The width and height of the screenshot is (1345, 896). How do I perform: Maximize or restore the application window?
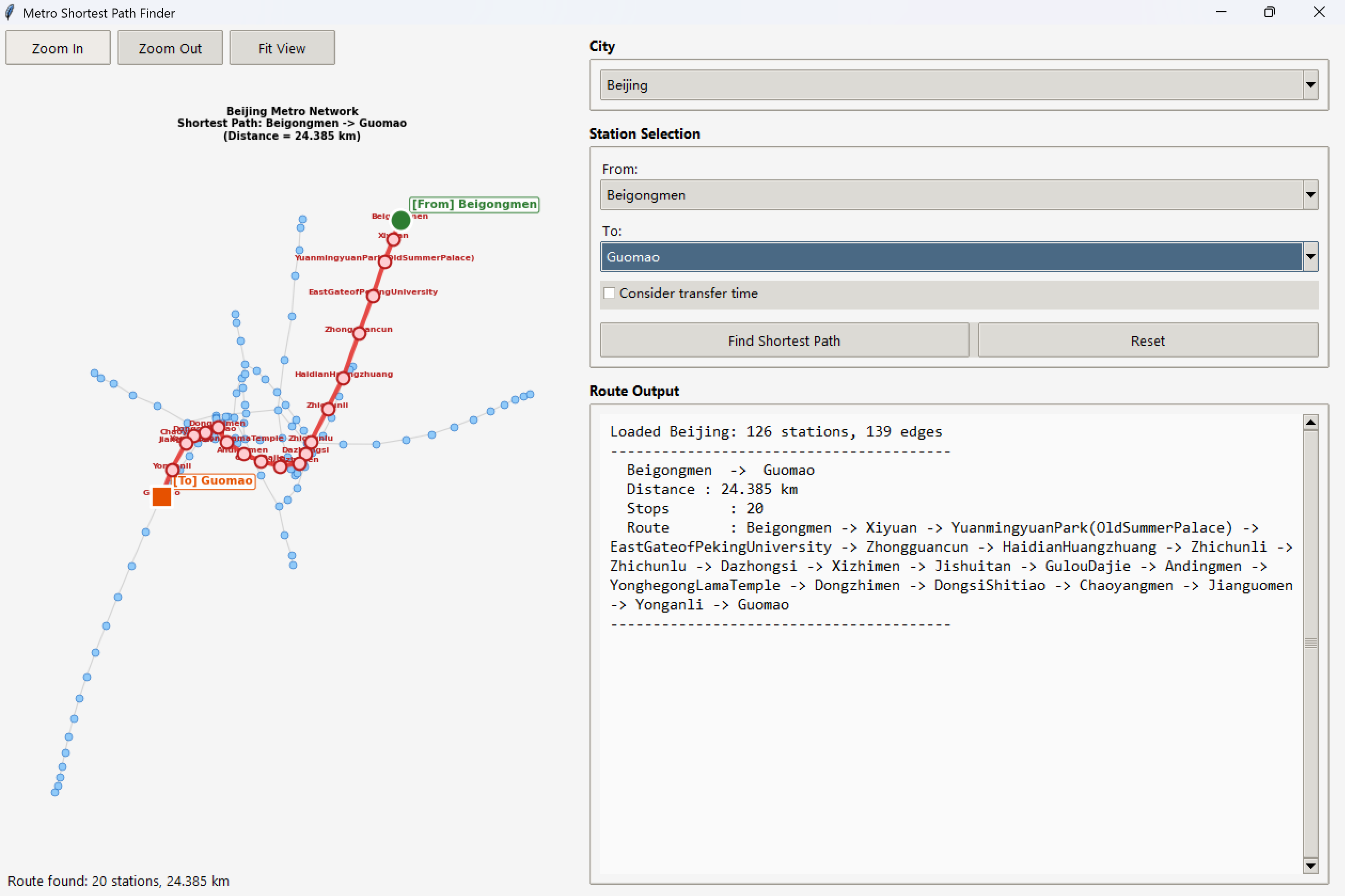(x=1270, y=12)
